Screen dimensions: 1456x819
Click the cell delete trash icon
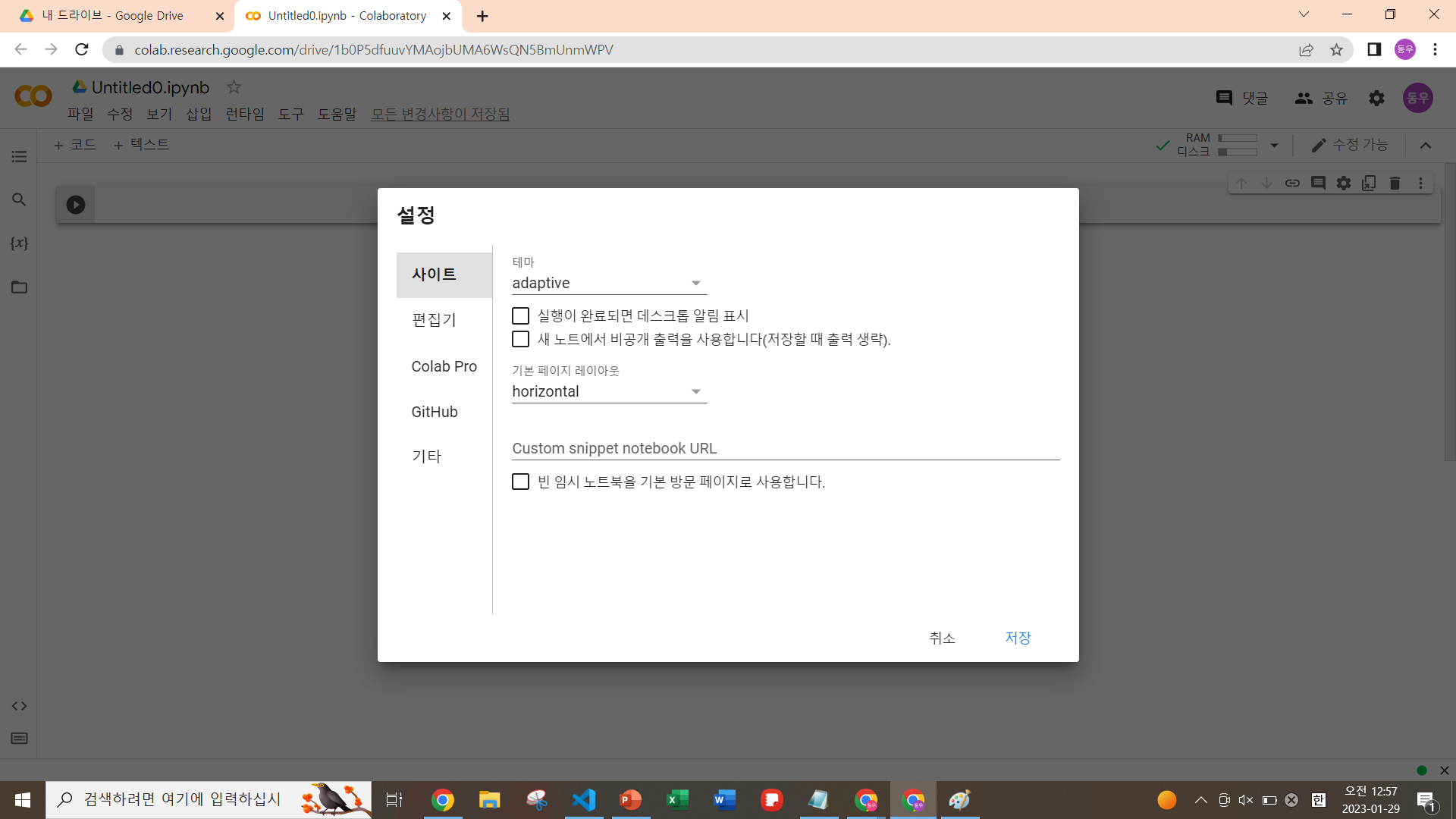point(1395,184)
